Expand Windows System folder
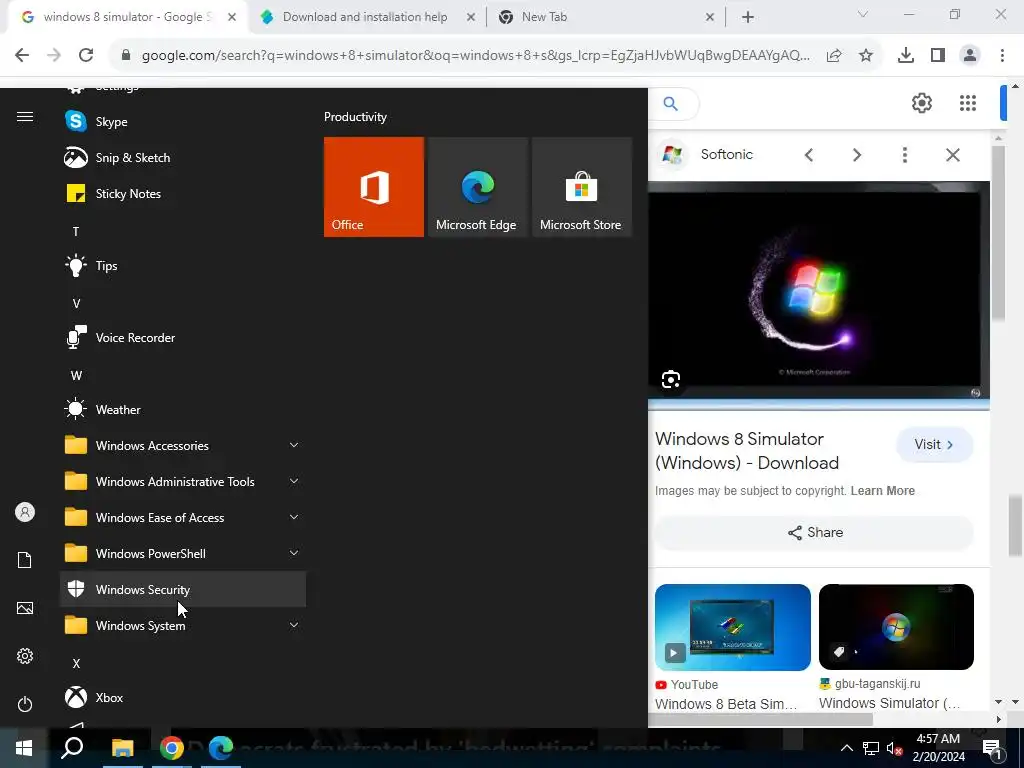 pyautogui.click(x=183, y=625)
